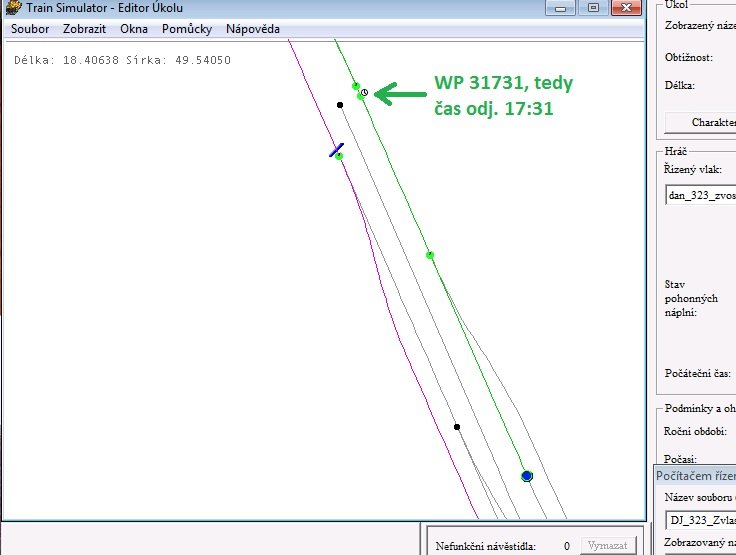The width and height of the screenshot is (736, 555).
Task: Click the Train Simulator app icon in title bar
Action: tap(13, 7)
